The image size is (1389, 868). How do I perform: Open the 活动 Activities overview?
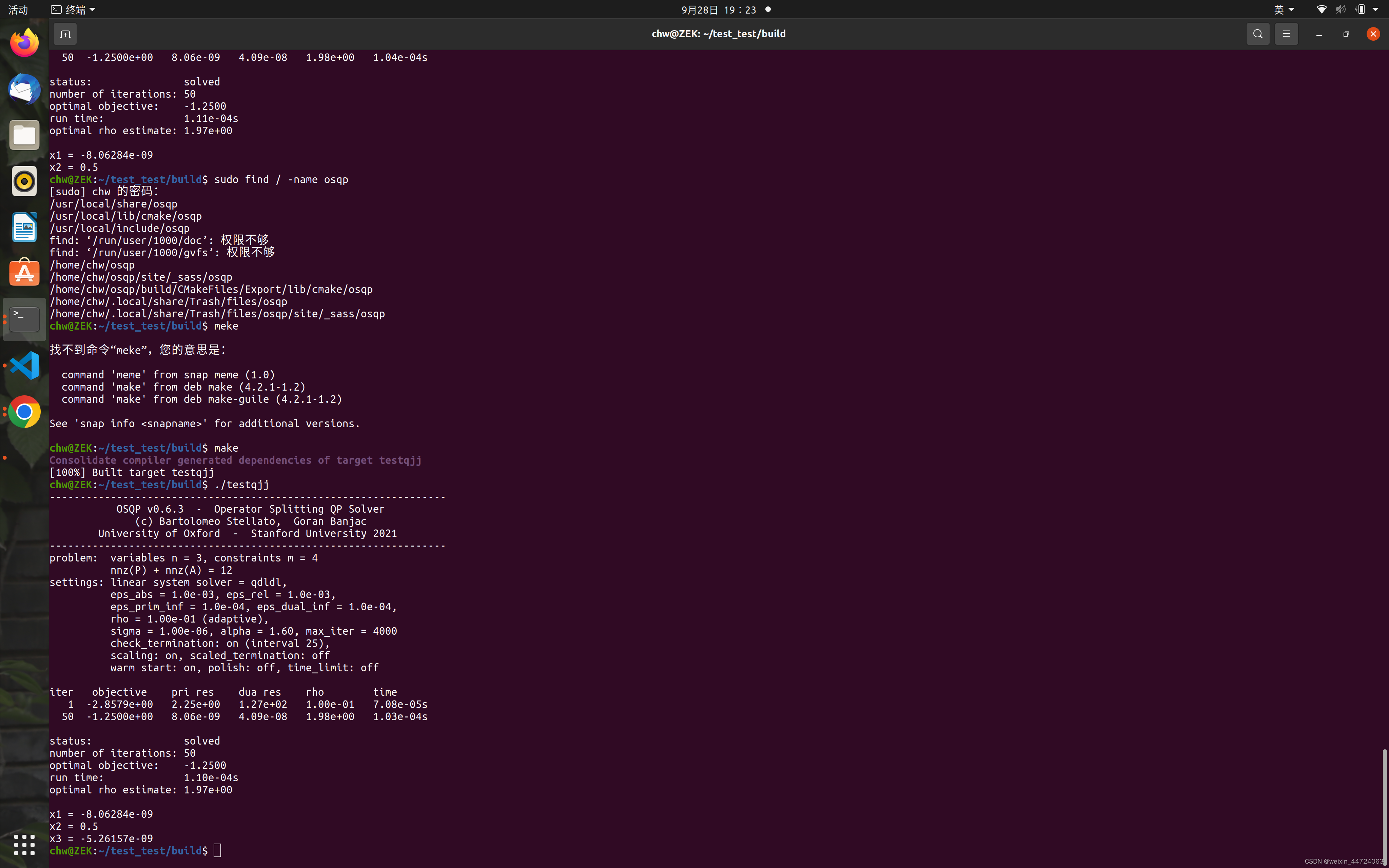click(17, 9)
